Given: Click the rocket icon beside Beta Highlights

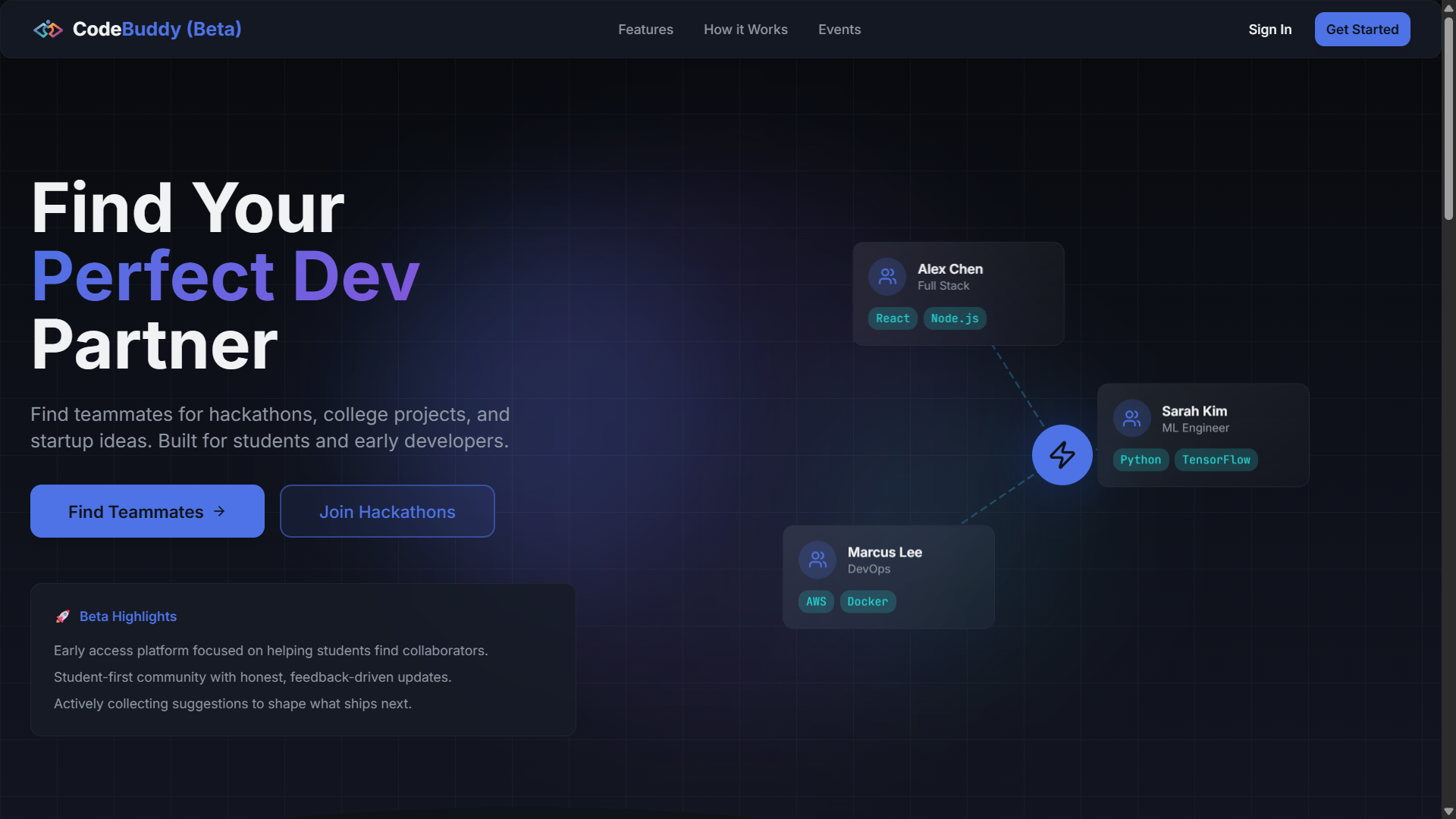Looking at the screenshot, I should 62,617.
